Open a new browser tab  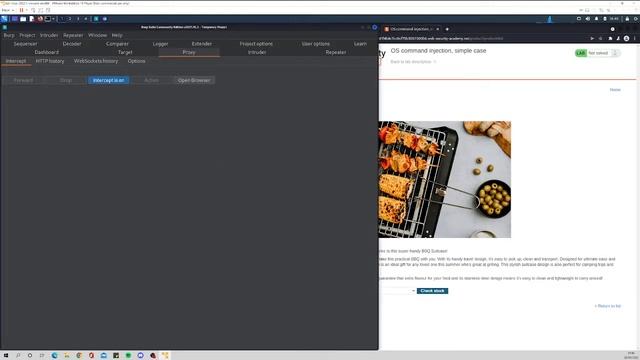tap(447, 29)
